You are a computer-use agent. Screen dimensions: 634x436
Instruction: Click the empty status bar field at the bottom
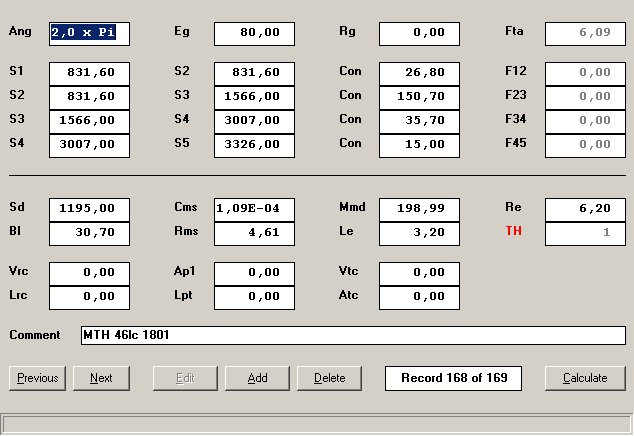[317, 424]
